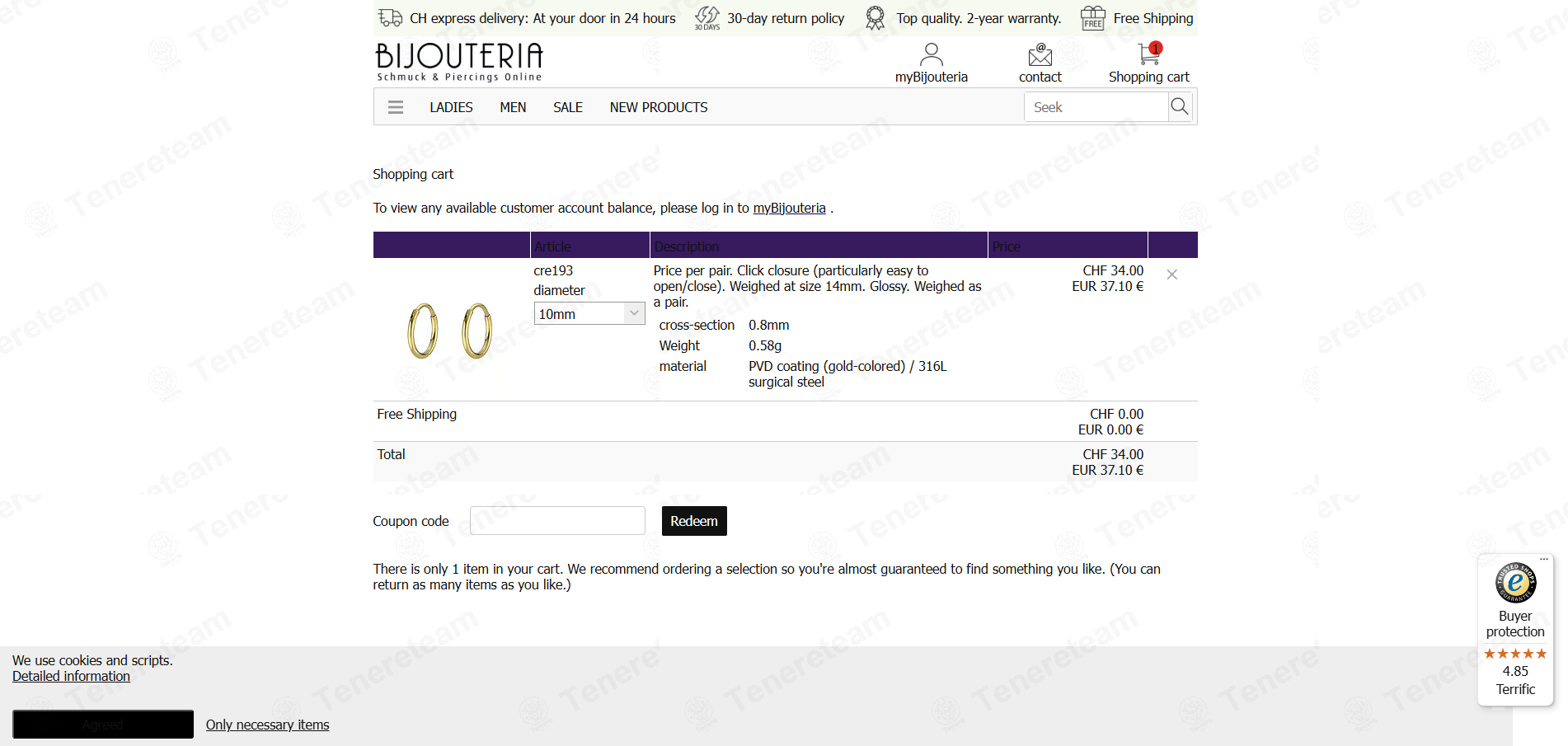Image resolution: width=1568 pixels, height=746 pixels.
Task: Open the diameter 10mm dropdown
Action: tap(589, 313)
